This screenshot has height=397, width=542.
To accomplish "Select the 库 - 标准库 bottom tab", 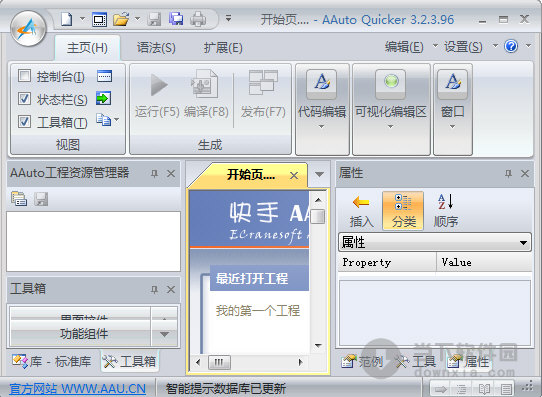I will 52,362.
